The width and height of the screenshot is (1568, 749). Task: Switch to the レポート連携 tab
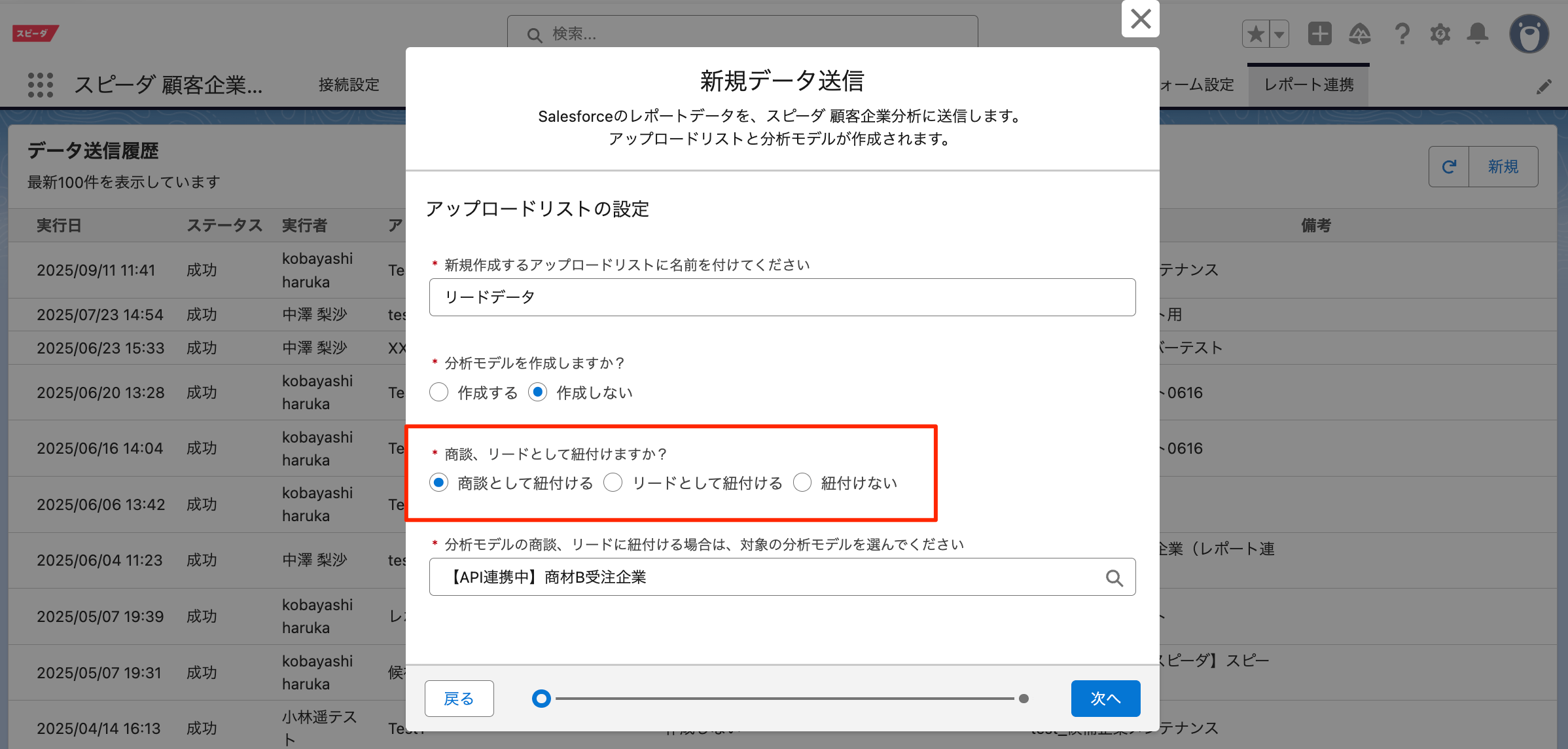[1308, 85]
